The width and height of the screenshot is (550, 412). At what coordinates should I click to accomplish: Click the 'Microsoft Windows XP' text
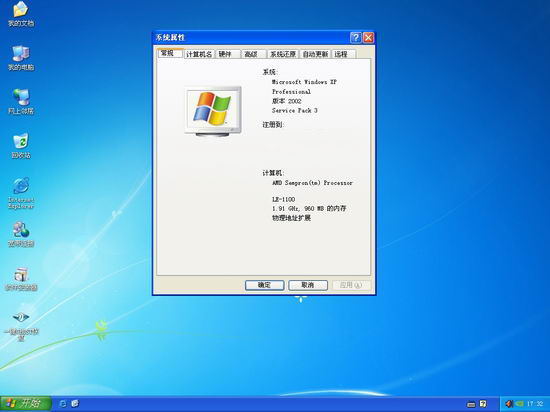[x=304, y=82]
